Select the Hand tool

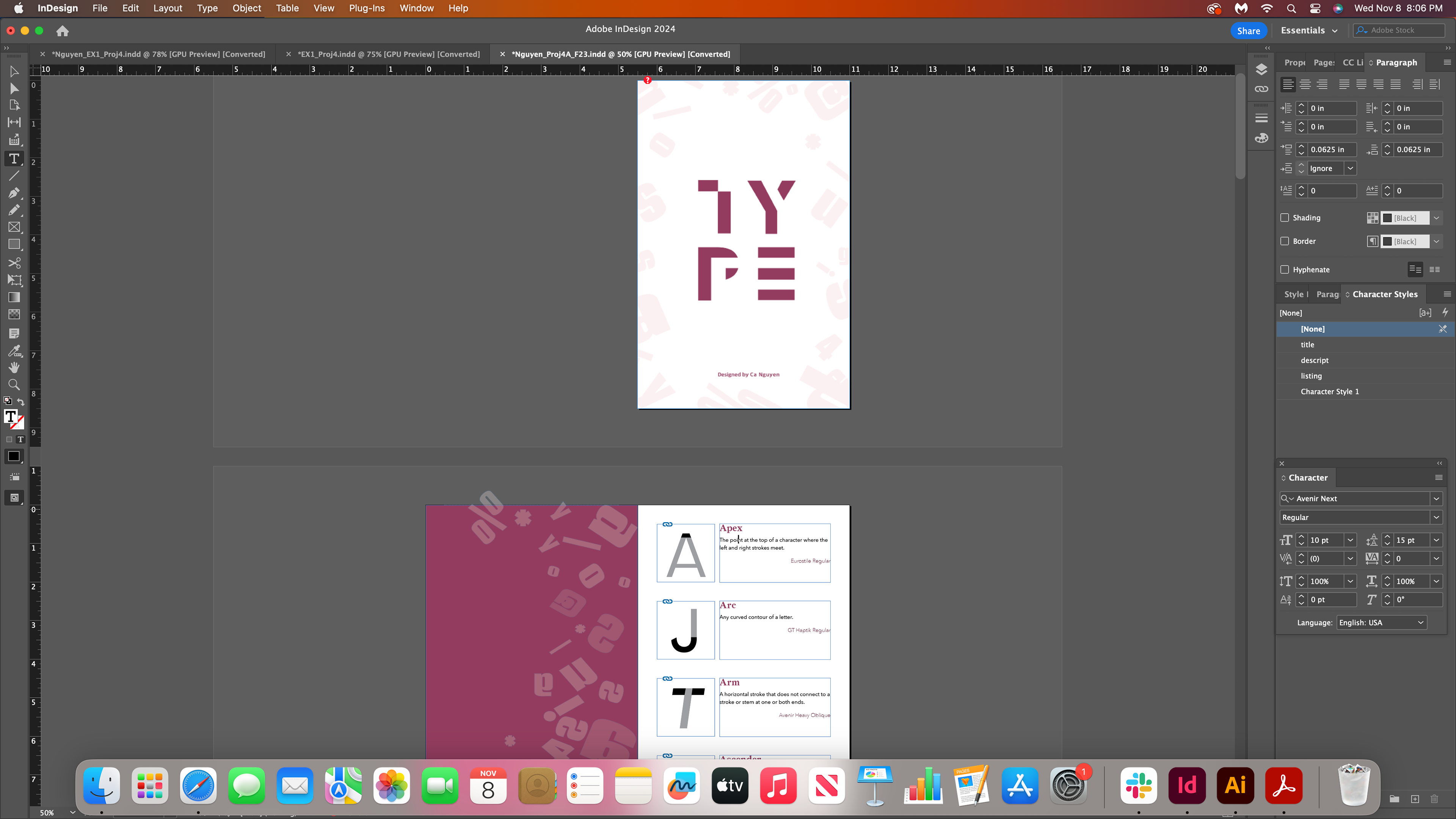click(x=14, y=367)
